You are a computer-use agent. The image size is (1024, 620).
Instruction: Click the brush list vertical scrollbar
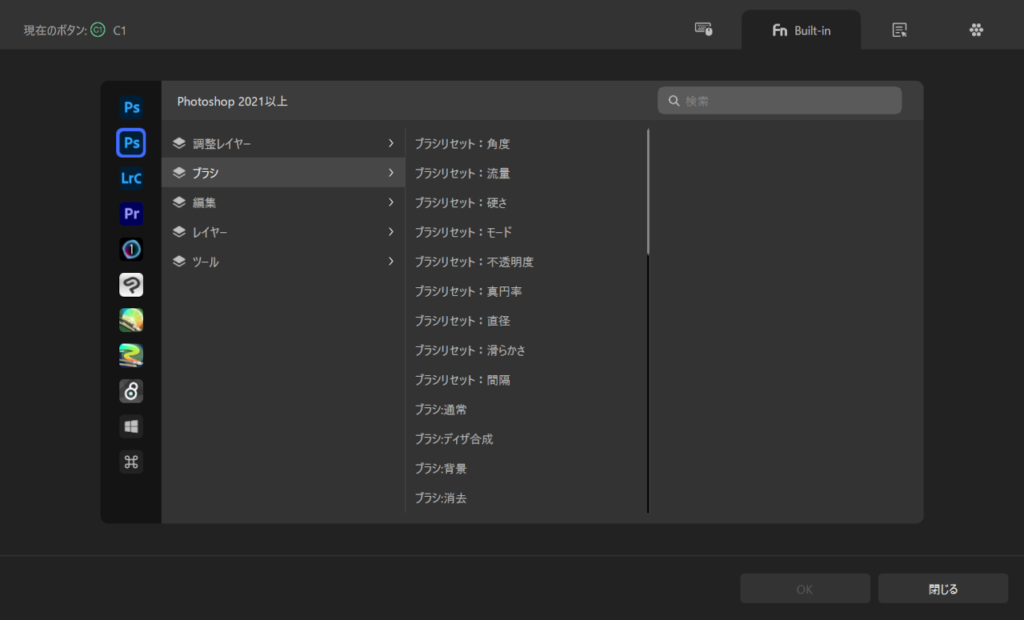648,190
